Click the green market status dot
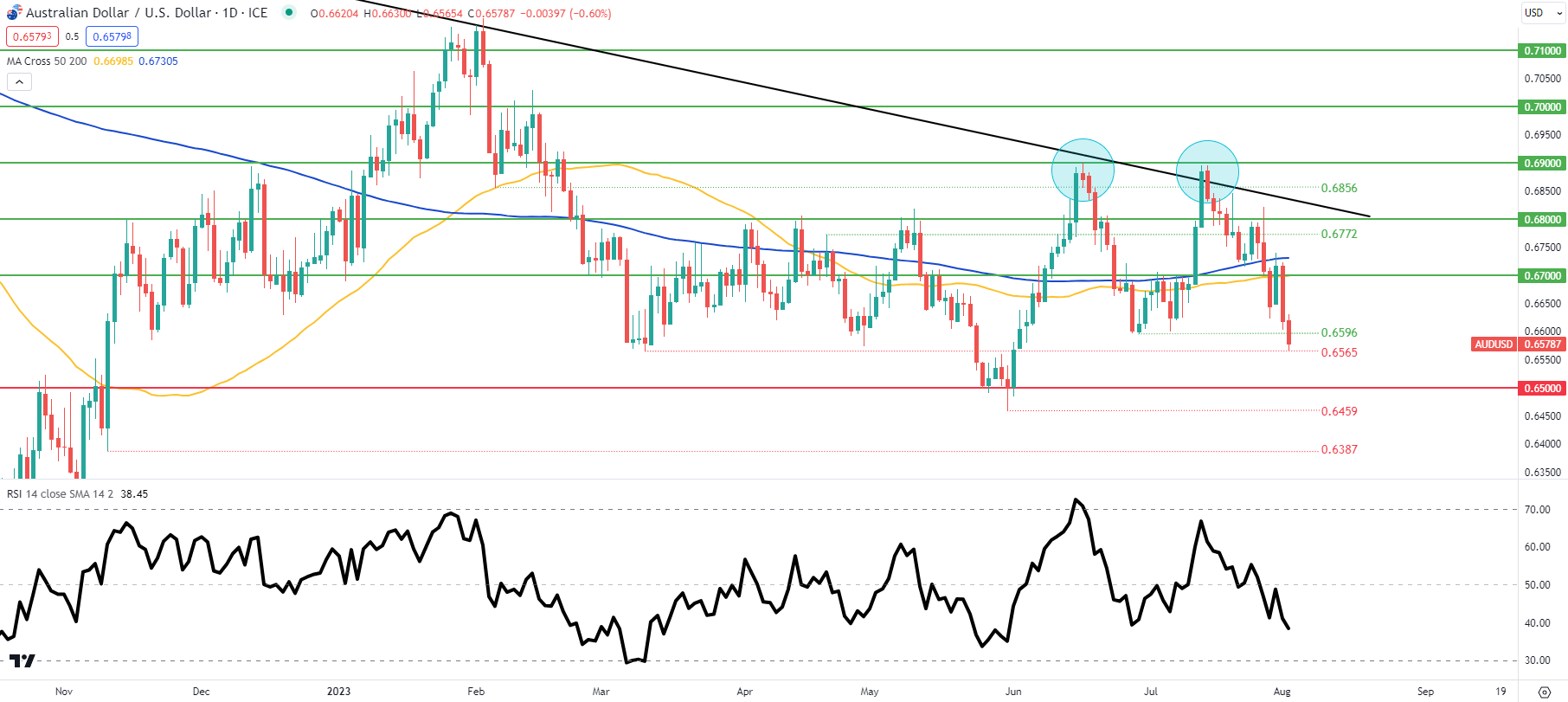 click(x=289, y=13)
